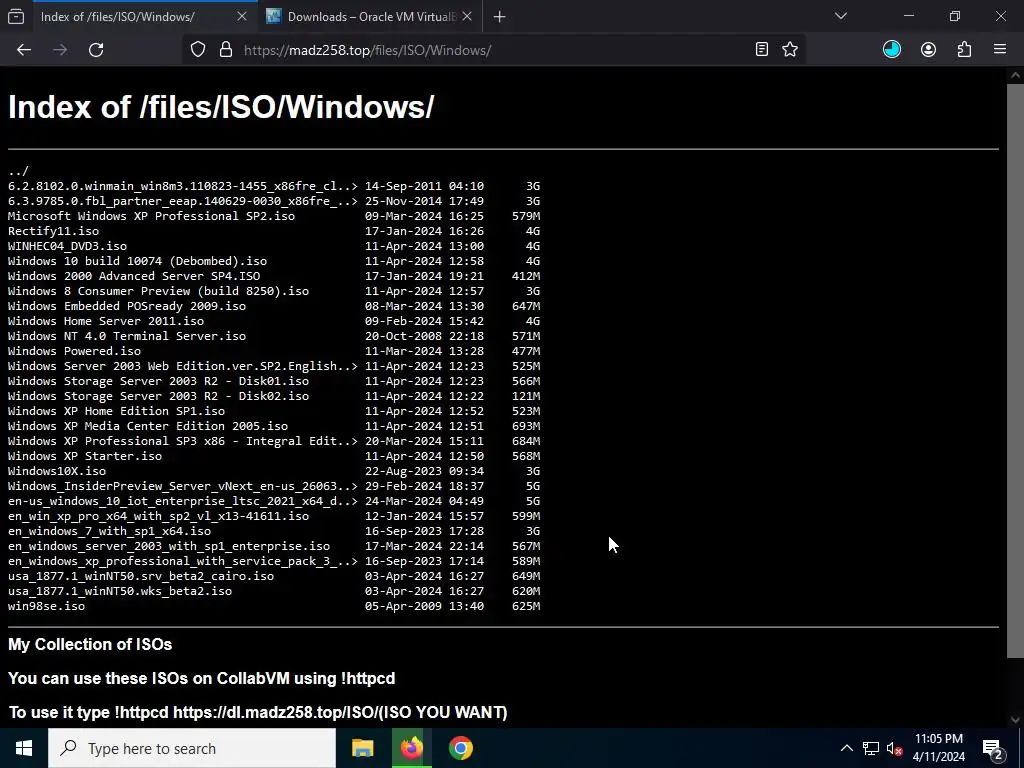Click en_win_xp_pro_x64_with_sp2_vl_x13-41611.iso
1024x768 pixels.
159,517
